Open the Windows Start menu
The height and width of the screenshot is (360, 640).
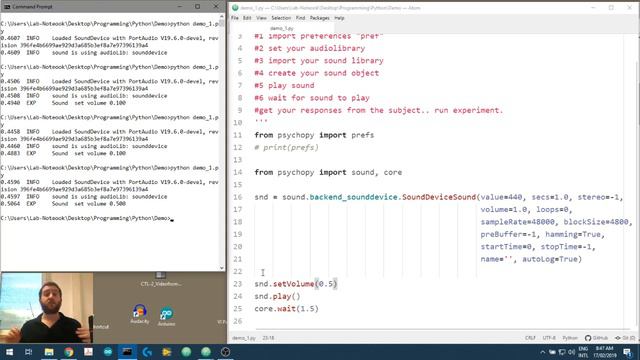tap(9, 352)
